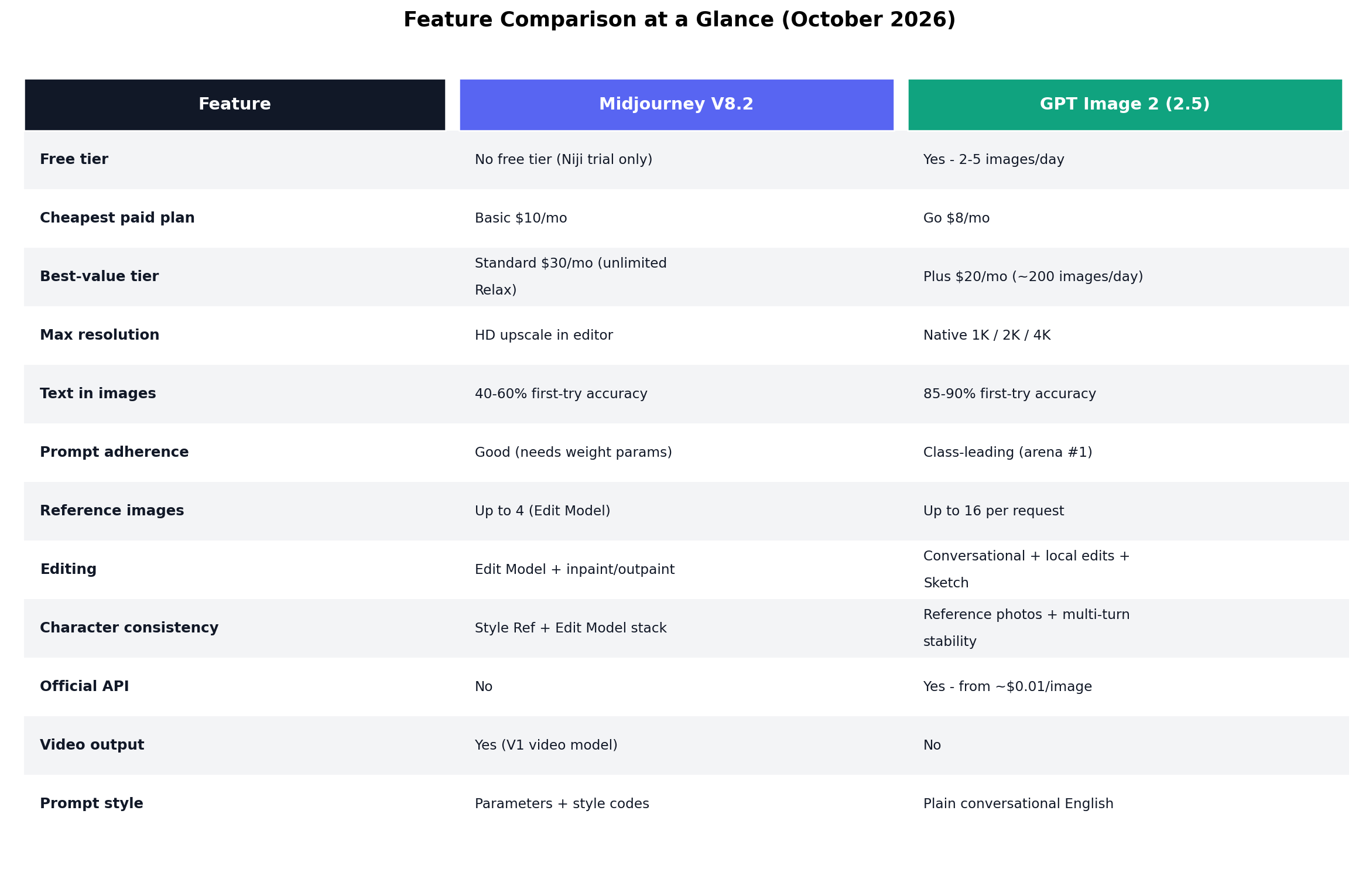1359x896 pixels.
Task: Select the 'Prompt adherence' row label
Action: click(114, 452)
